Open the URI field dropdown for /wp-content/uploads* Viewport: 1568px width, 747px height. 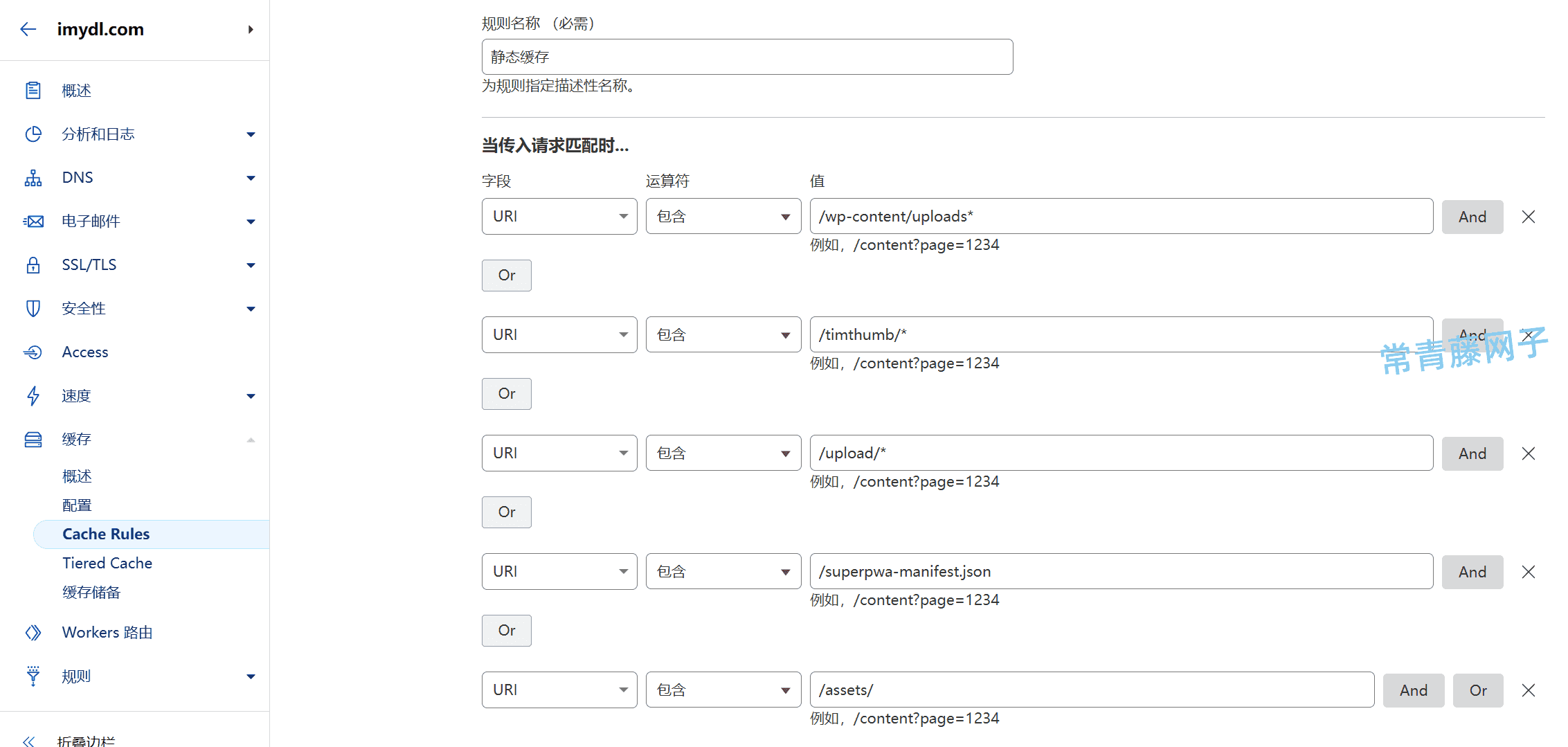pos(559,217)
